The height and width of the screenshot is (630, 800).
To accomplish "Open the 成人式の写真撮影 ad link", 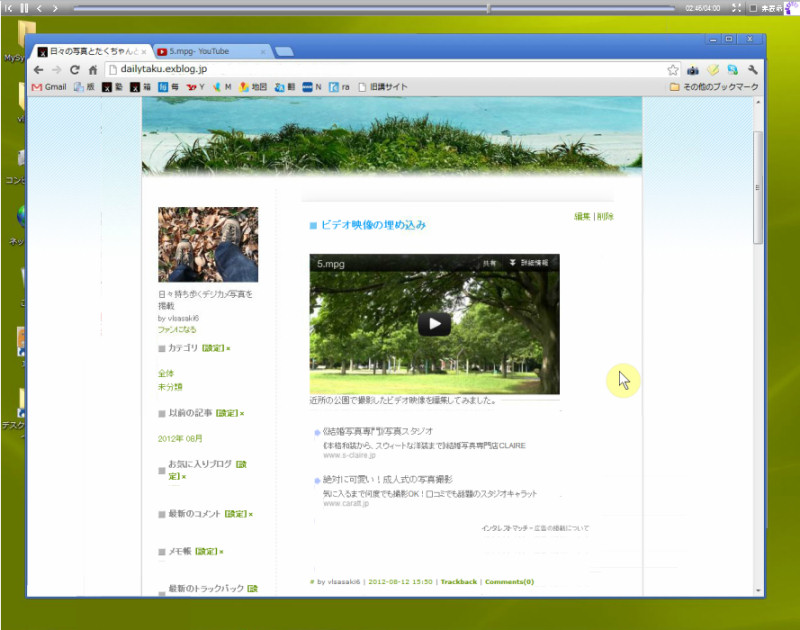I will (387, 480).
